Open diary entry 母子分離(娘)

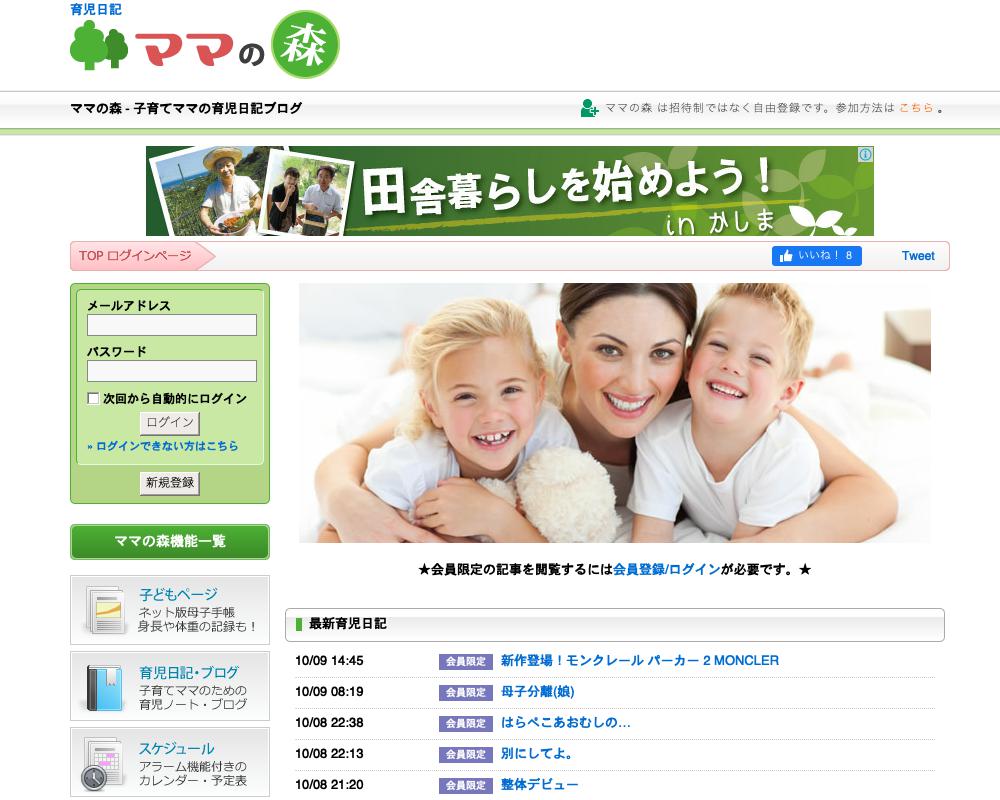[x=537, y=692]
